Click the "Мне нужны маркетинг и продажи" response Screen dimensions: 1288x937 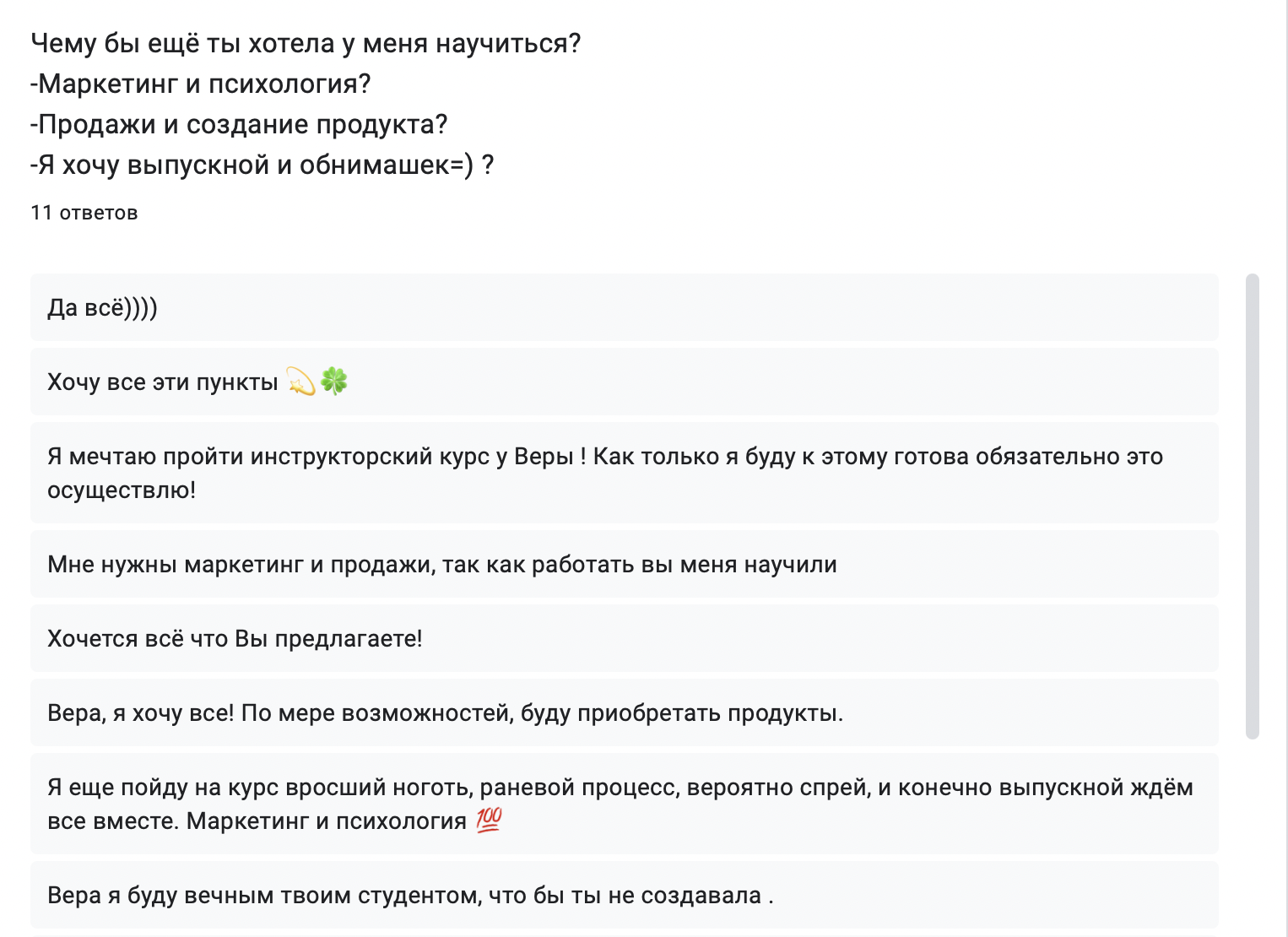441,565
